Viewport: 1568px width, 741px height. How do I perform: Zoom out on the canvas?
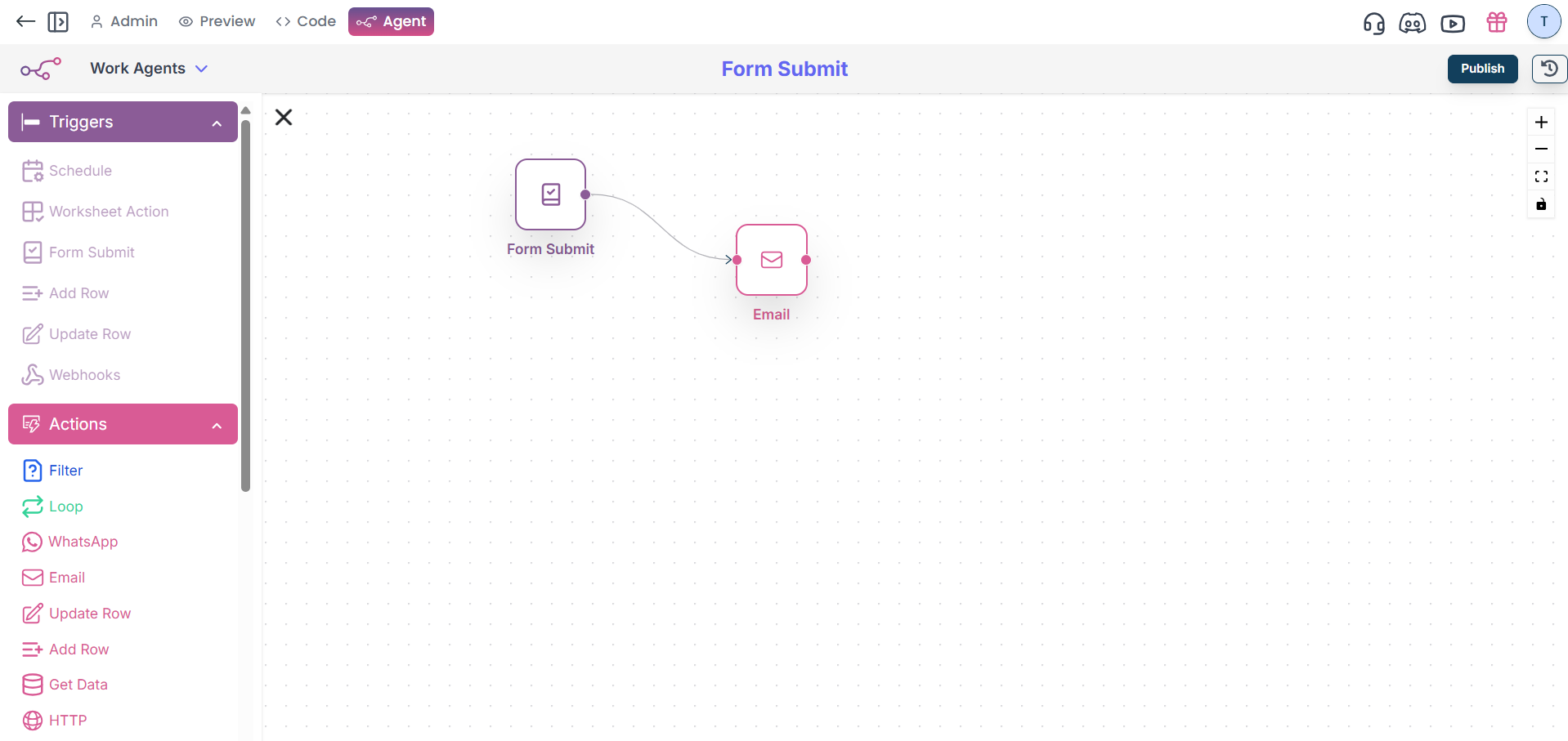point(1541,150)
